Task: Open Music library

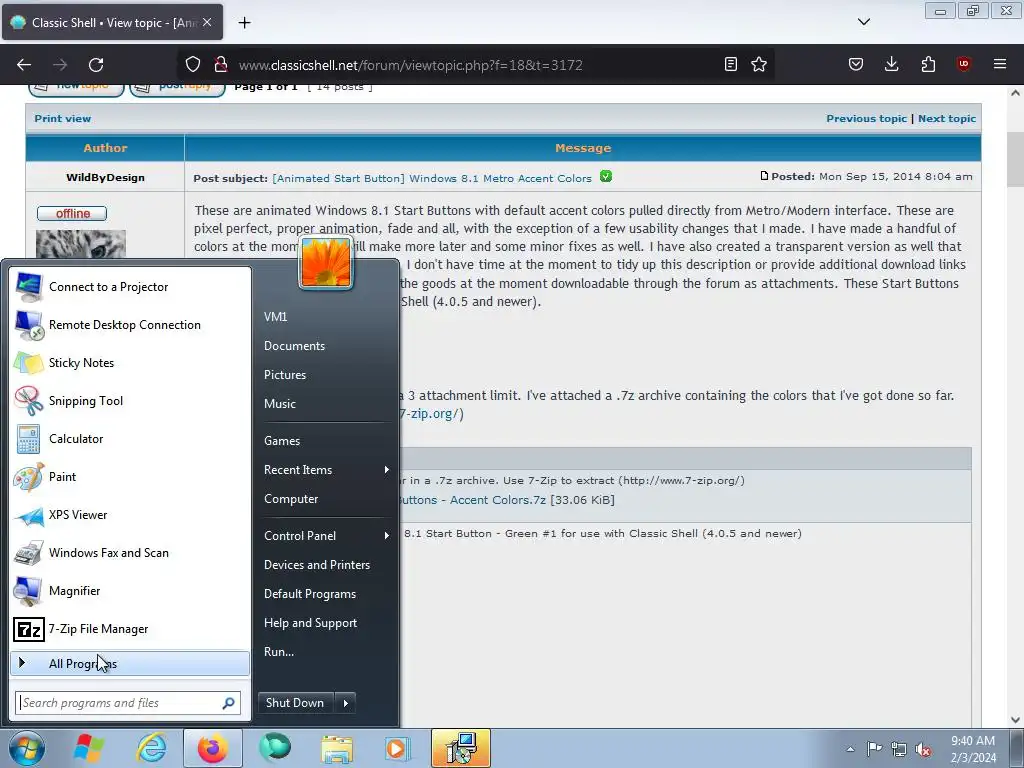Action: (x=326, y=404)
